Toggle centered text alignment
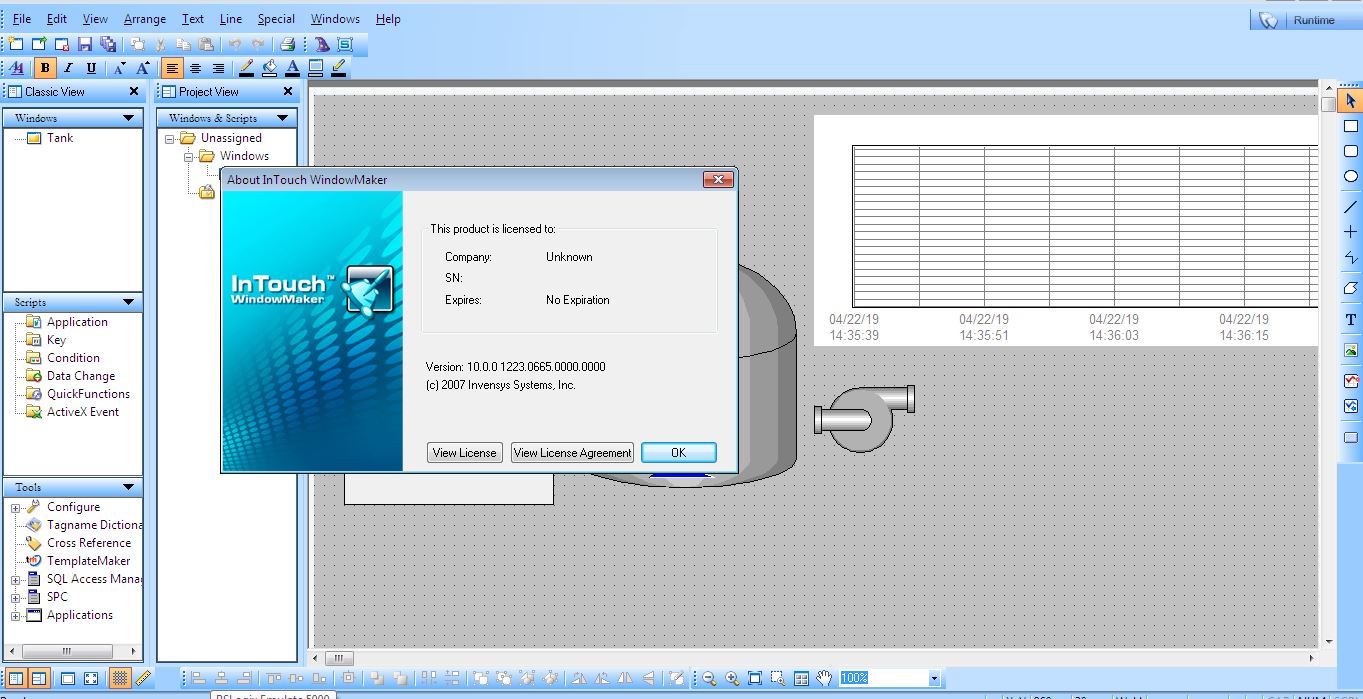This screenshot has height=699, width=1363. 195,68
